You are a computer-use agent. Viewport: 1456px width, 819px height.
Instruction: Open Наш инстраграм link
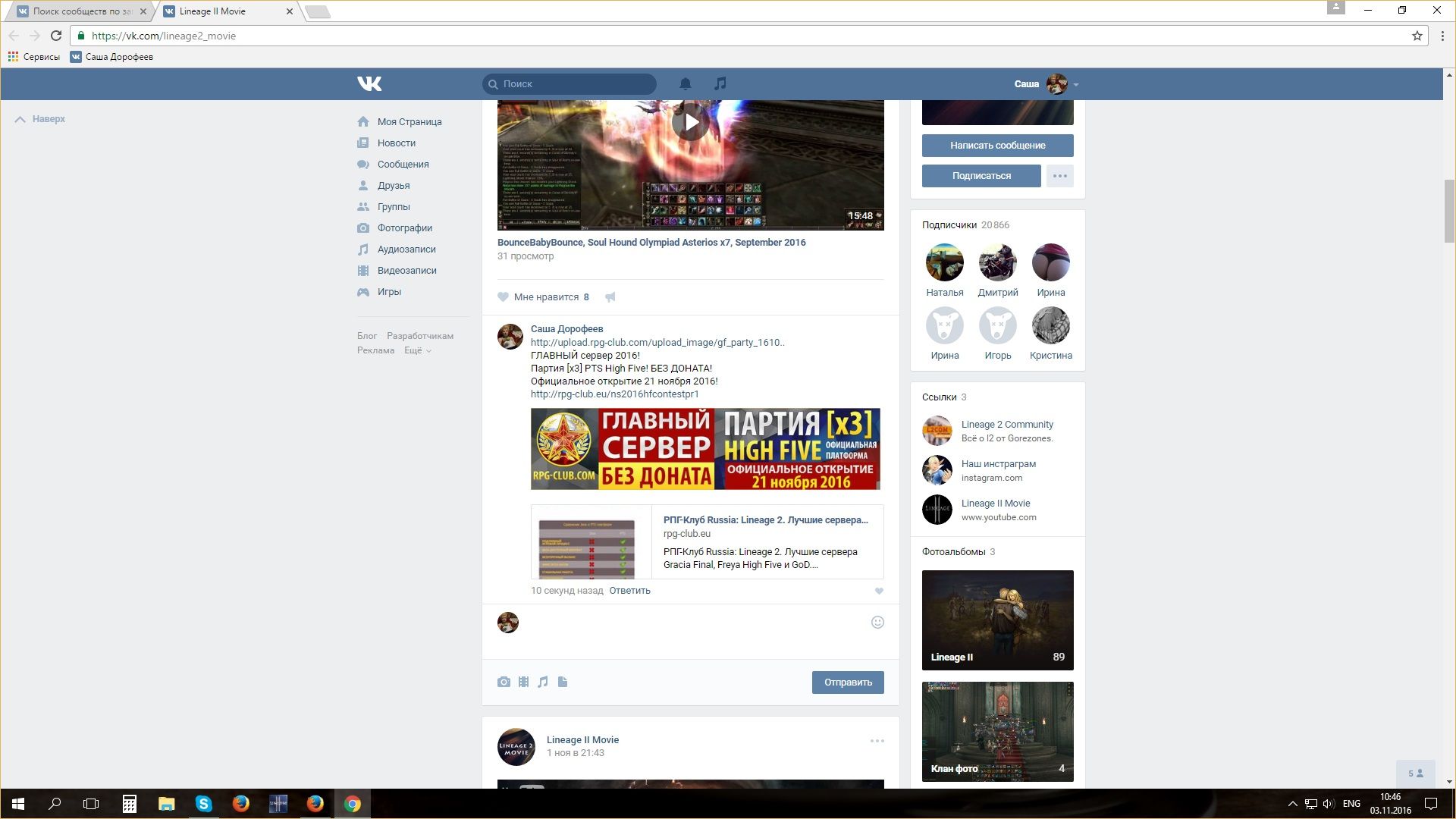click(x=999, y=464)
